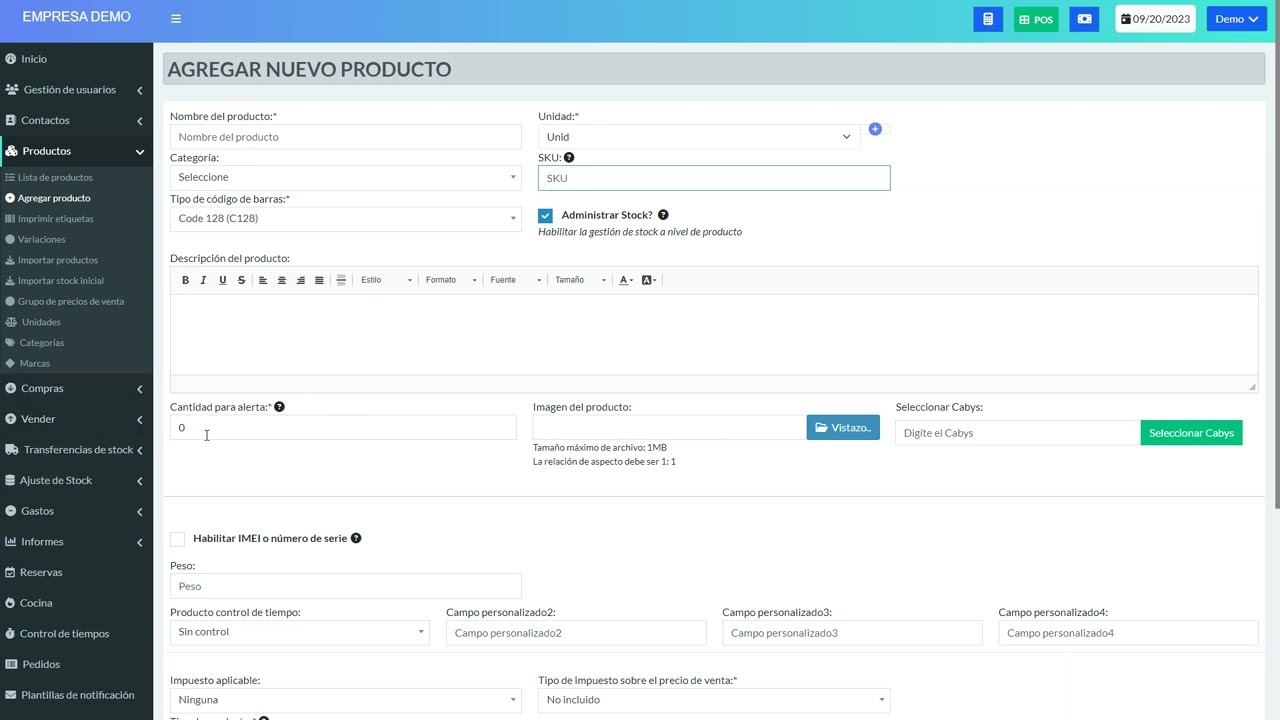Image resolution: width=1280 pixels, height=720 pixels.
Task: Expand Contactos sidebar menu
Action: pyautogui.click(x=76, y=120)
